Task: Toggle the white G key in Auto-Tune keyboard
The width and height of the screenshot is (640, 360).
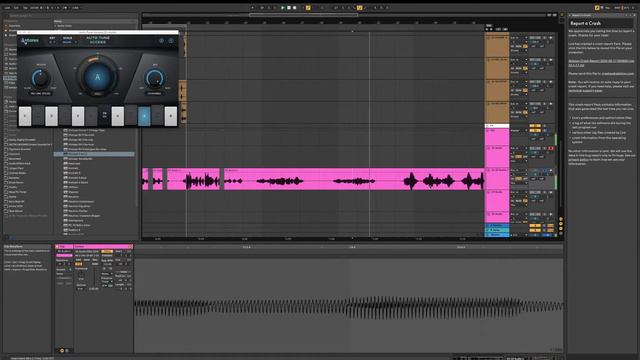Action: tap(118, 116)
